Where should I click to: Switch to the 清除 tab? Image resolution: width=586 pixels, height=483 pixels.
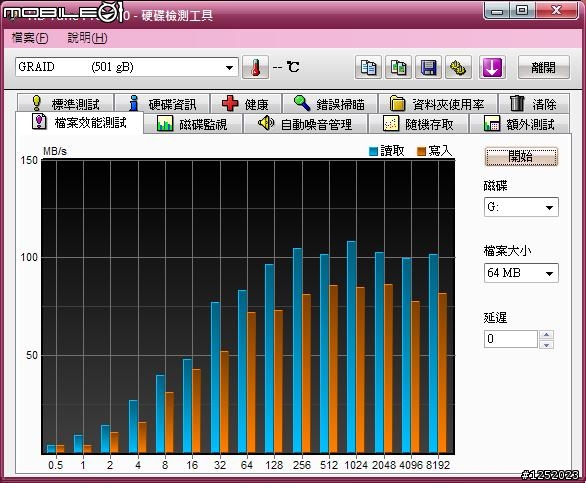(x=534, y=104)
